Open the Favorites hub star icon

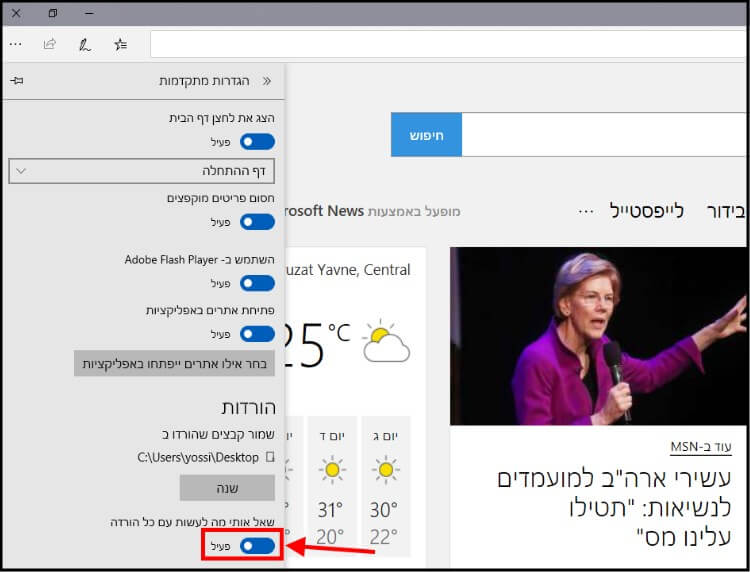click(x=121, y=44)
